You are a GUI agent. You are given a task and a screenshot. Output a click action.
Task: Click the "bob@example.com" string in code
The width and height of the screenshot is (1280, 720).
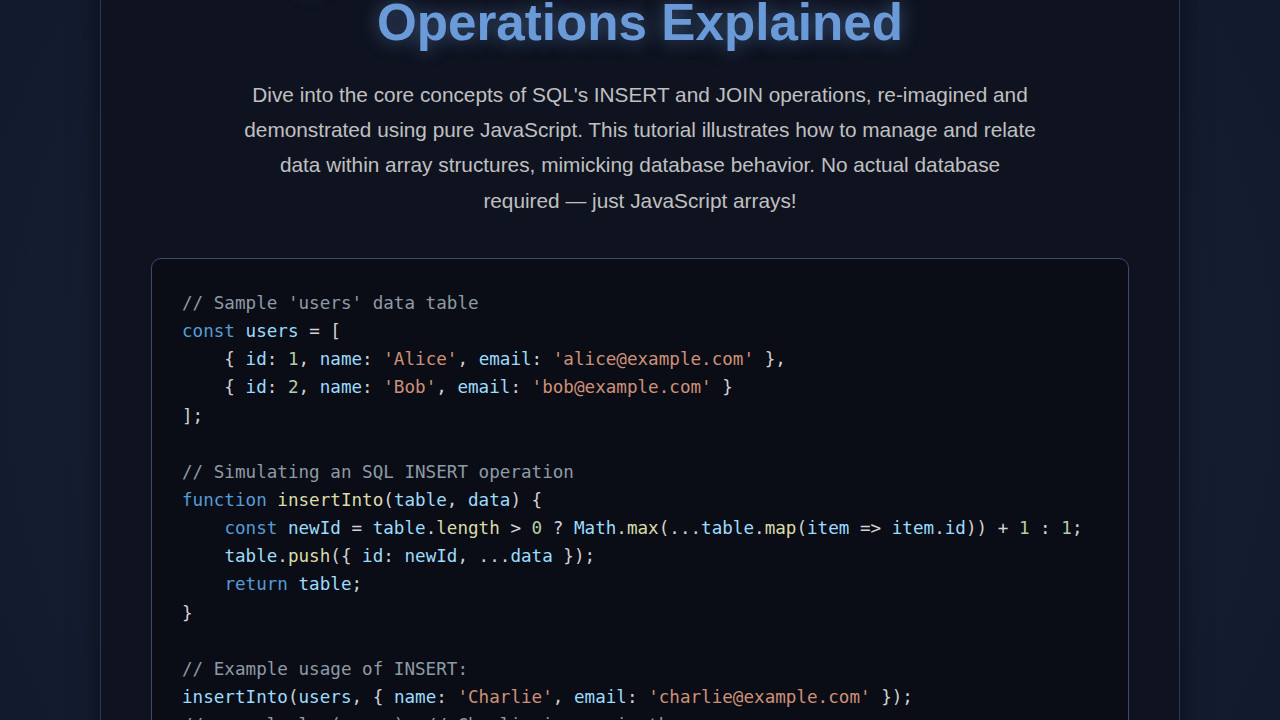tap(621, 387)
